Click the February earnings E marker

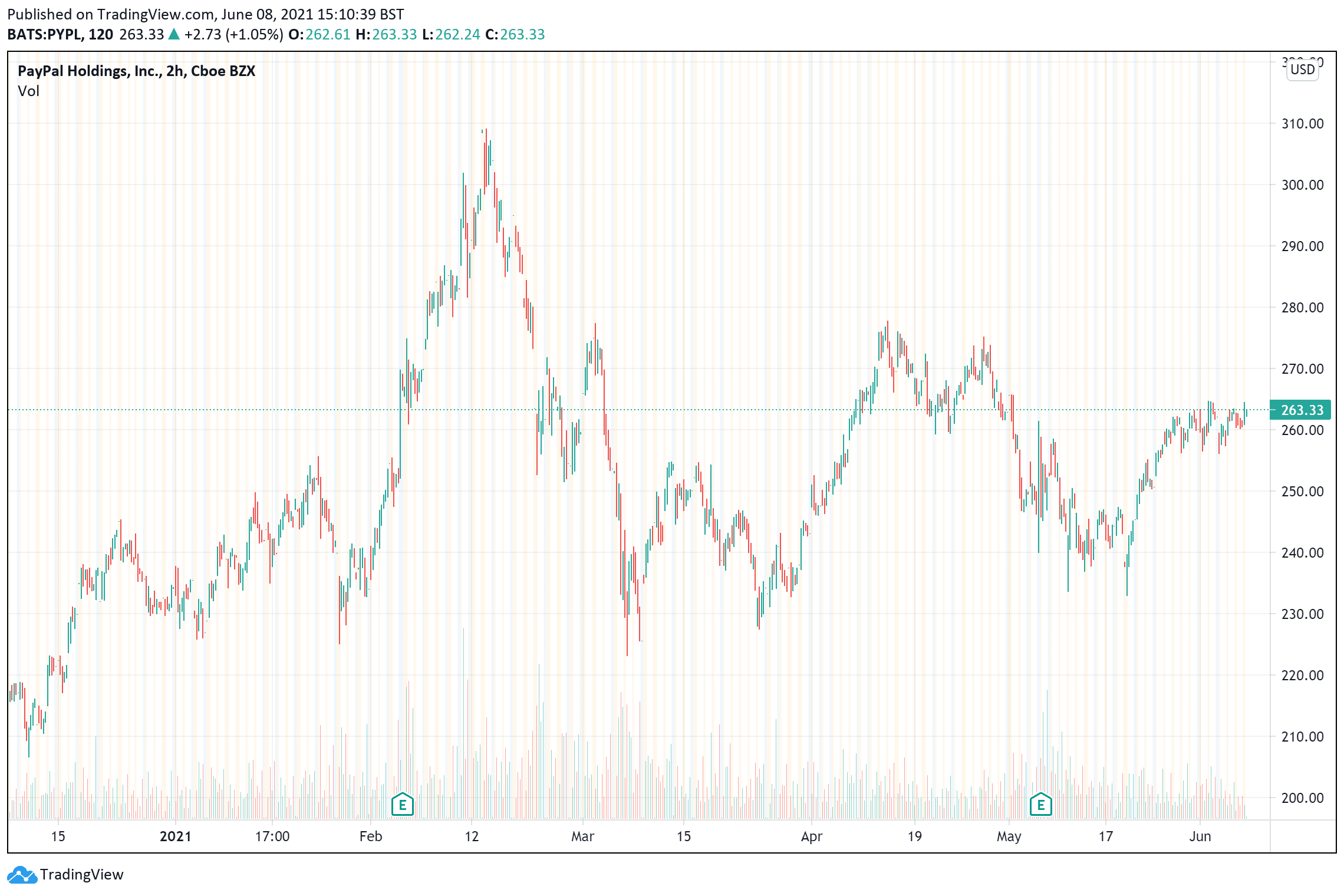403,804
